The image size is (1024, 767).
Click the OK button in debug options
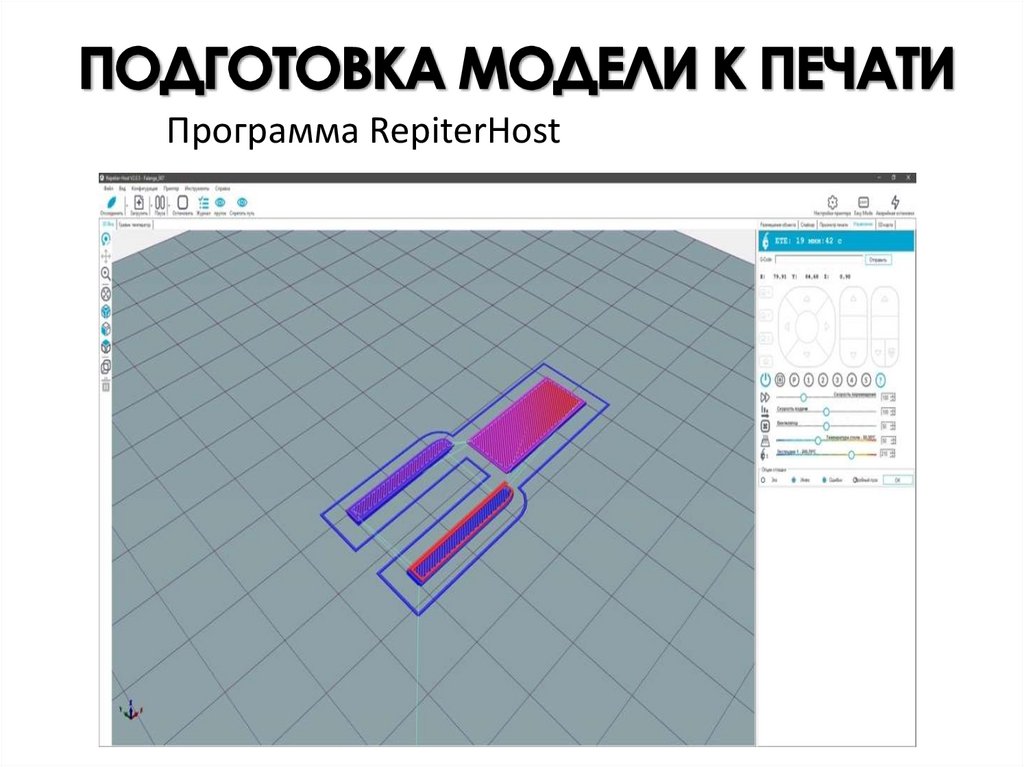point(897,480)
